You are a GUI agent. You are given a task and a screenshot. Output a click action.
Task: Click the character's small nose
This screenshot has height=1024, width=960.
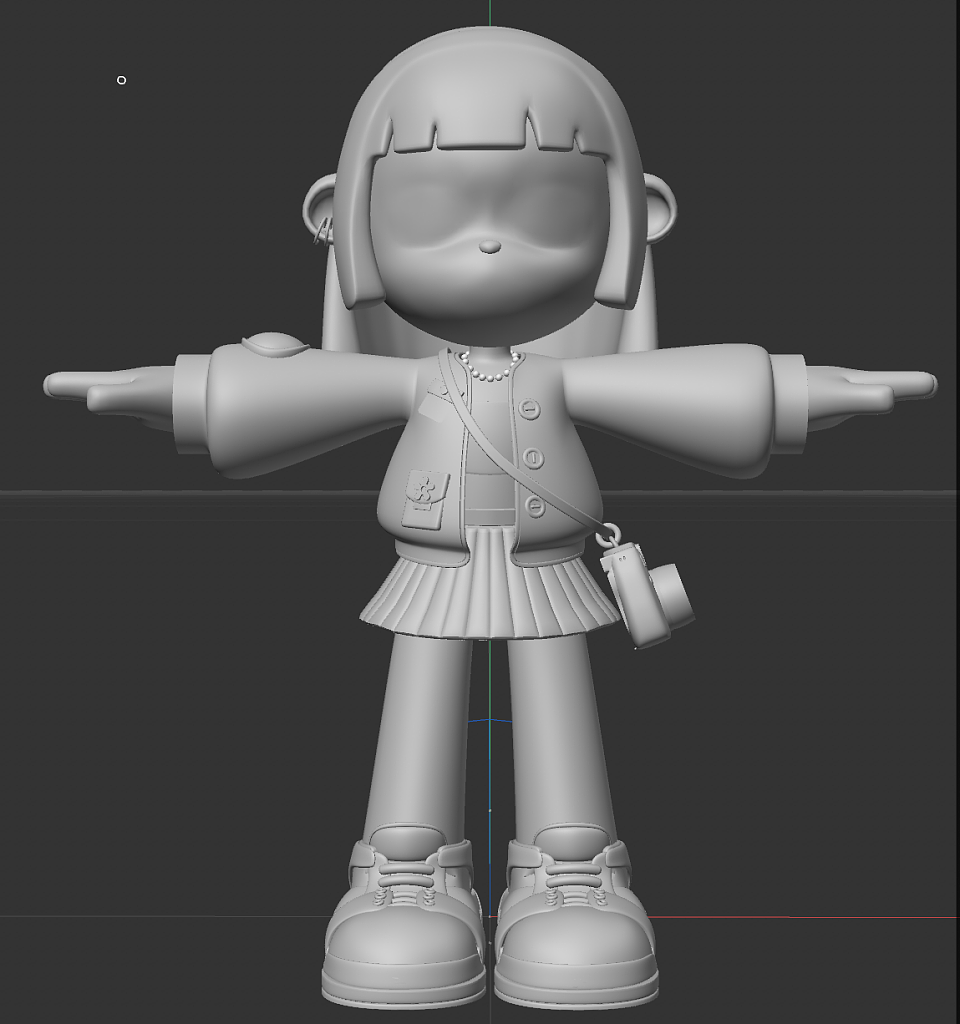(489, 247)
